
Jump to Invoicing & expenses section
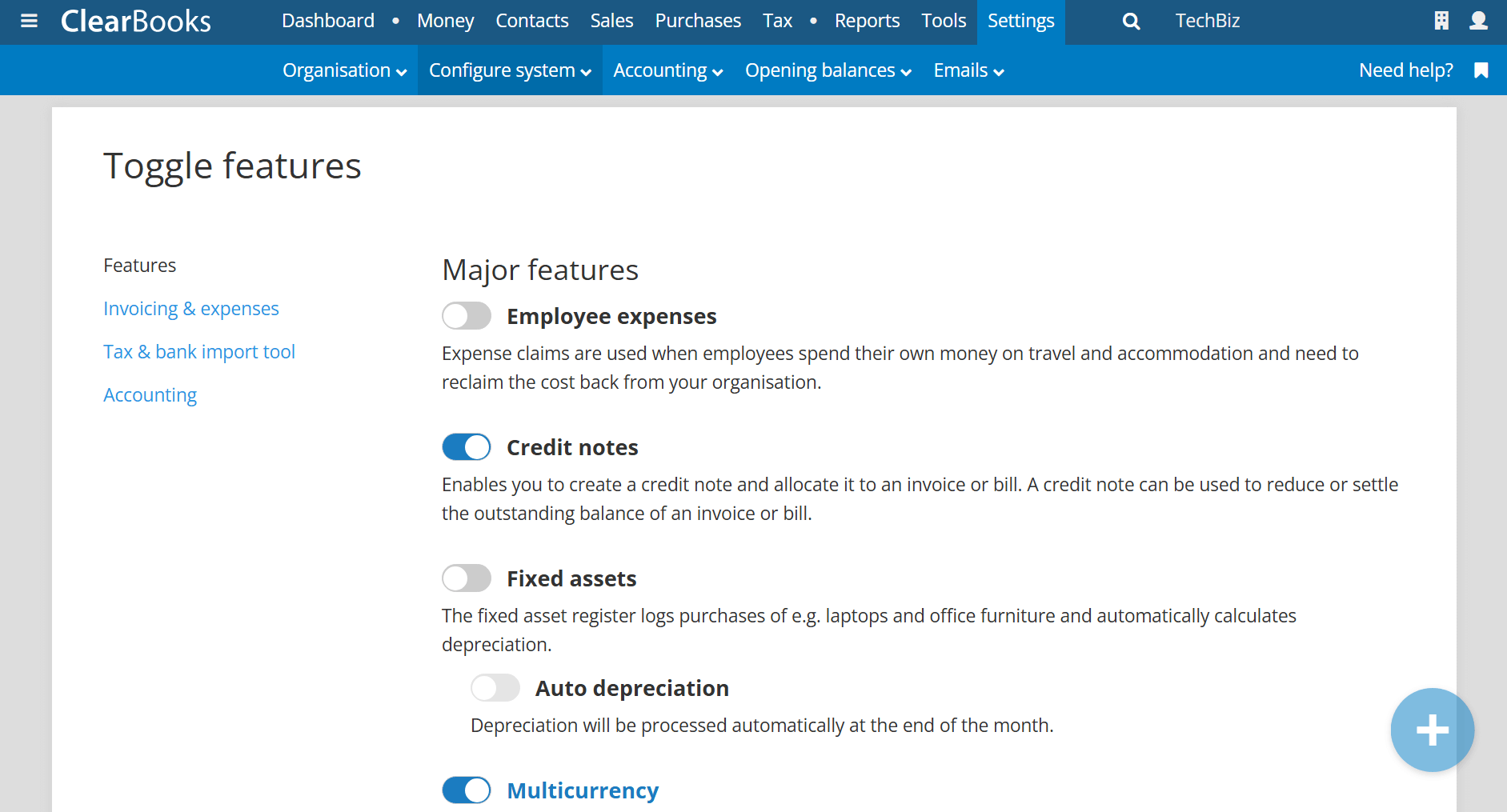coord(191,309)
